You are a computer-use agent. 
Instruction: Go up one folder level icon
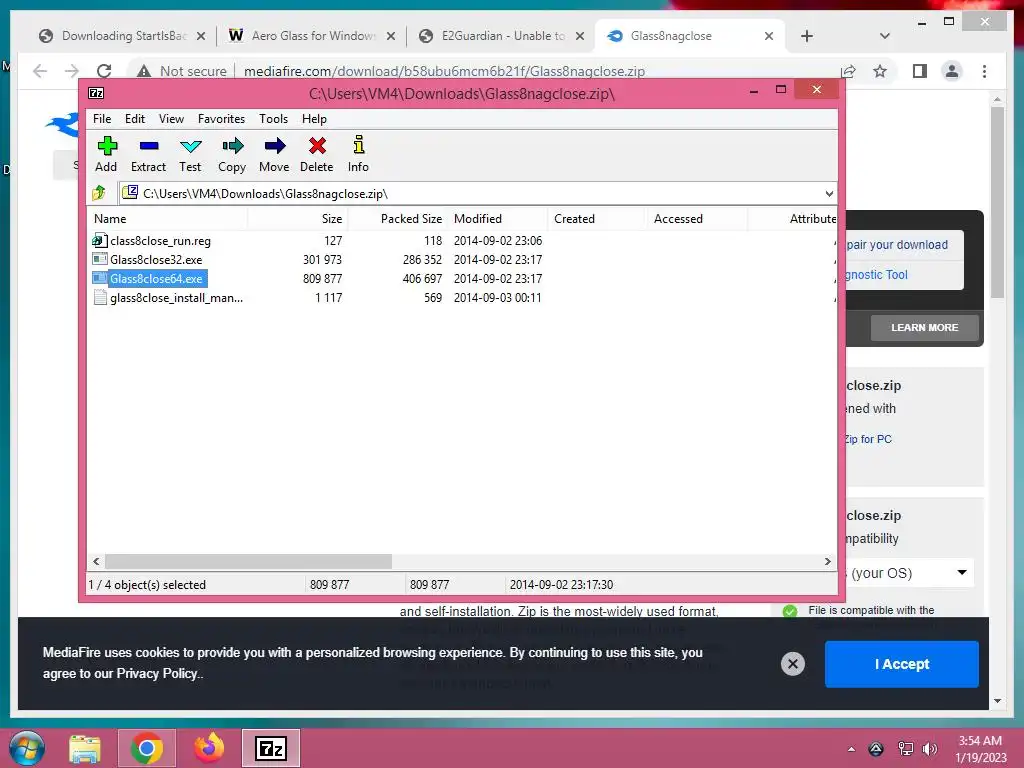[99, 193]
